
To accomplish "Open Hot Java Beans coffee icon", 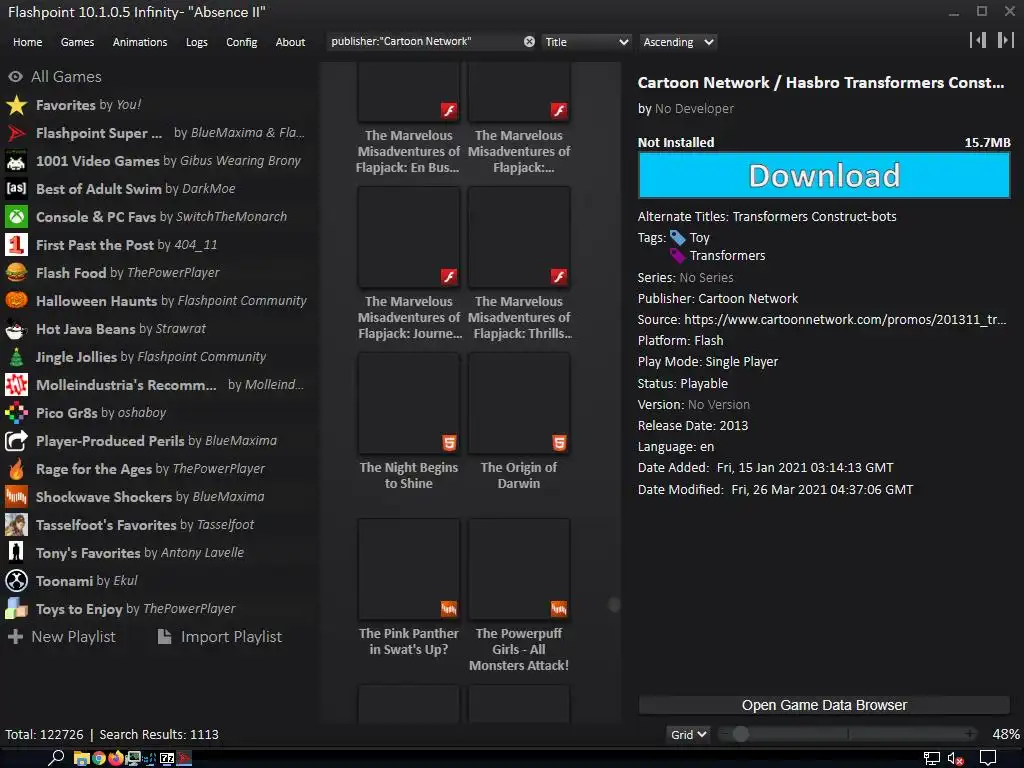I will (x=16, y=329).
